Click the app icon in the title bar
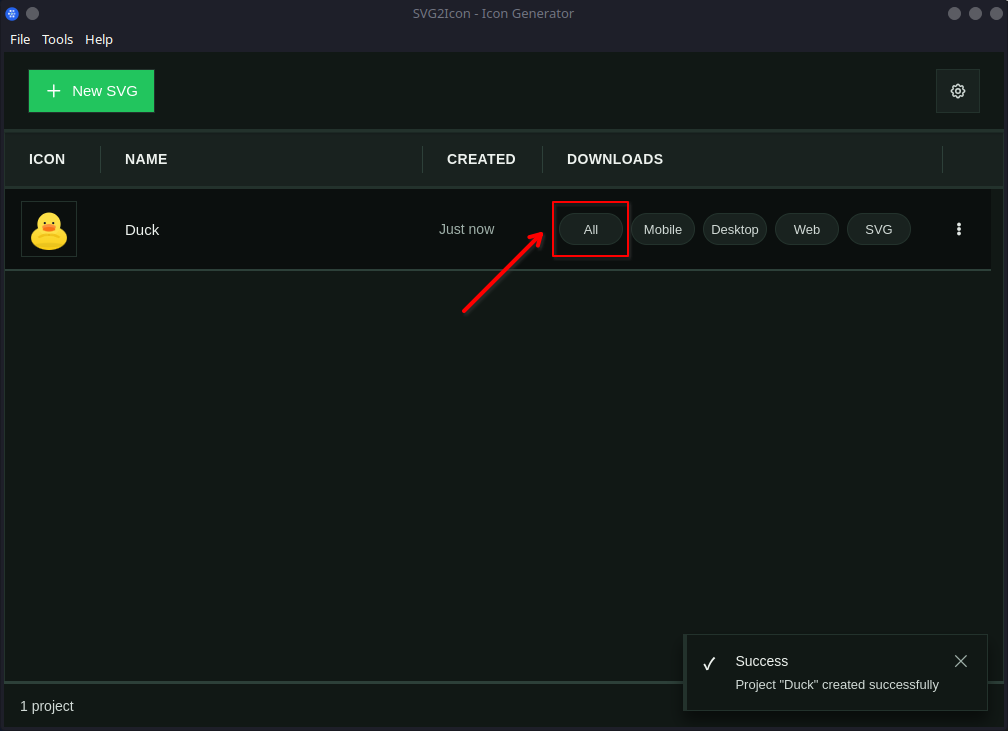Screen dimensions: 1008x731 (12, 13)
